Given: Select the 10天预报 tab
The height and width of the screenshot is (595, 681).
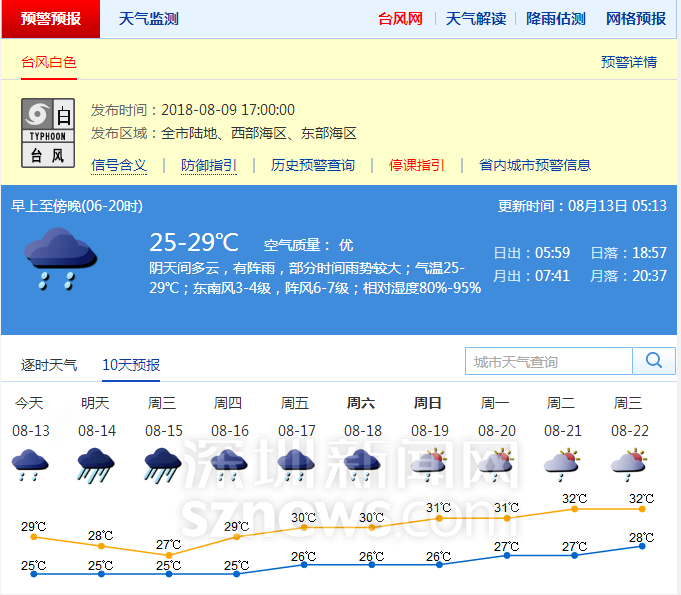Looking at the screenshot, I should tap(131, 365).
